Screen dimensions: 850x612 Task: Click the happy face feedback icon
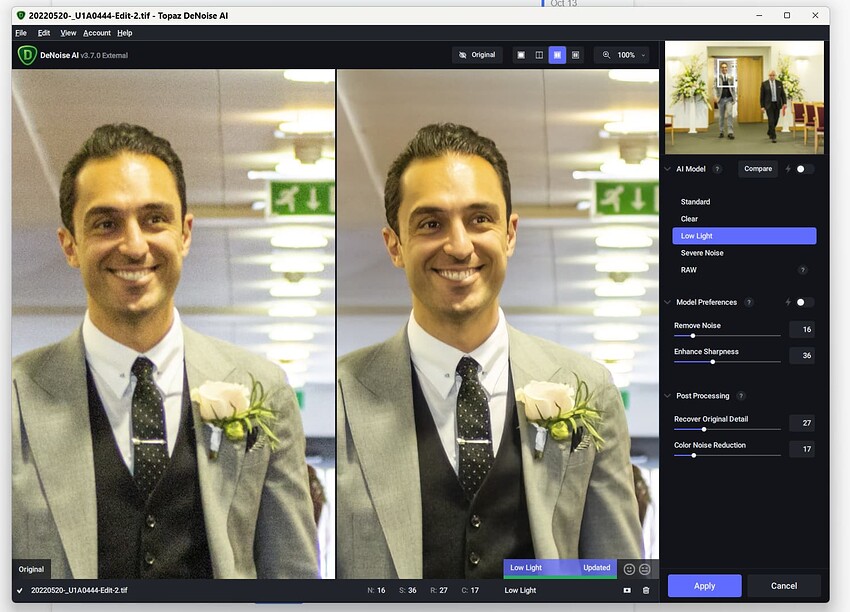pyautogui.click(x=629, y=569)
